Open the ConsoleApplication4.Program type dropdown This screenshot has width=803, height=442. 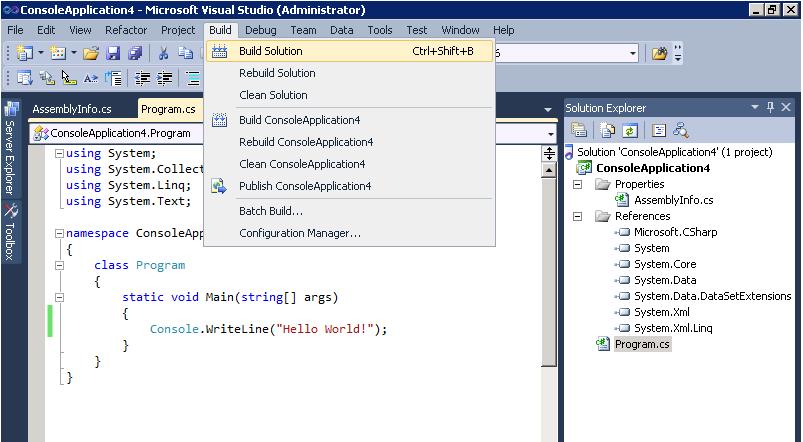(117, 134)
